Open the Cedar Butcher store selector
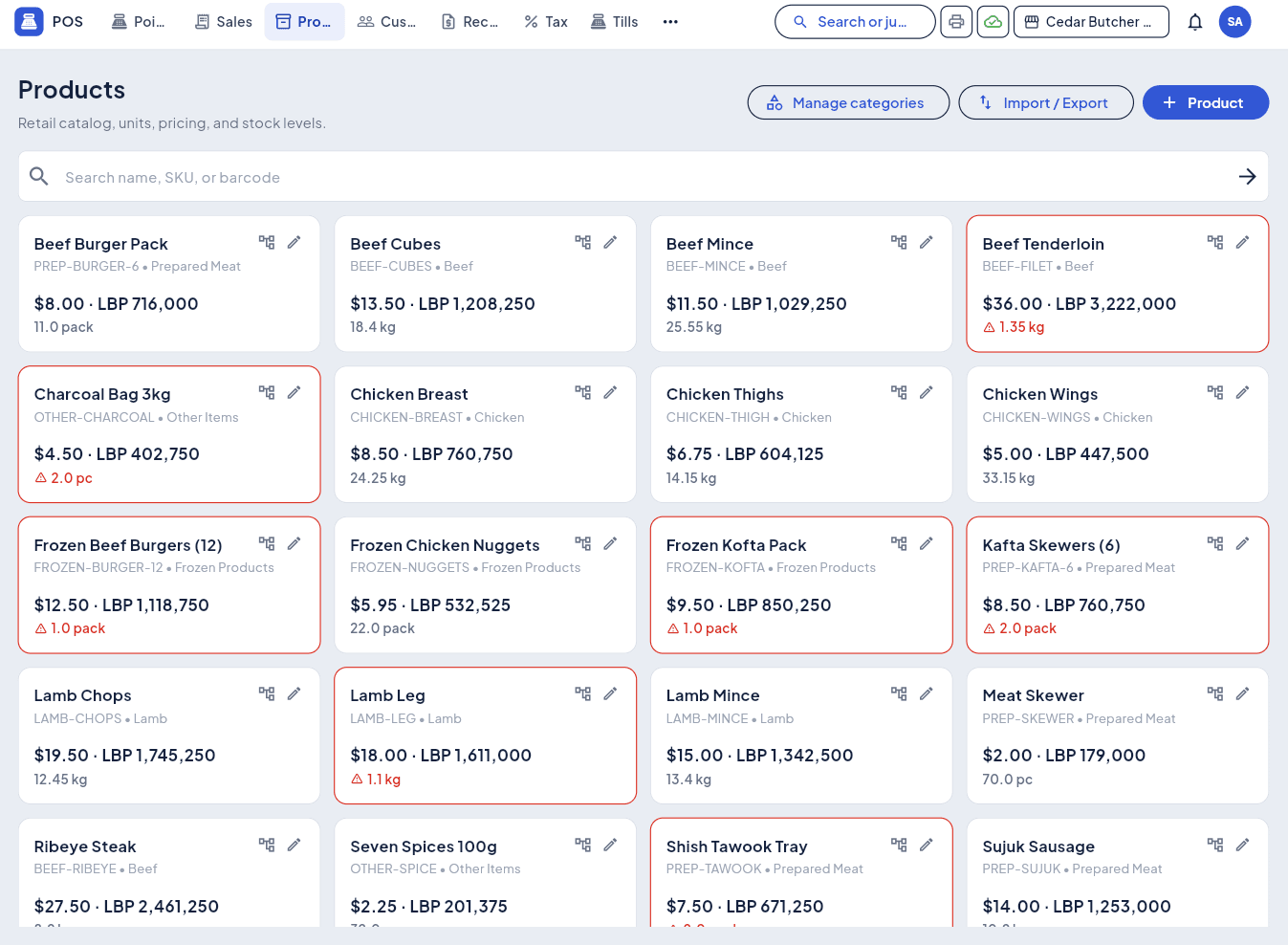Viewport: 1288px width, 945px height. pos(1091,21)
